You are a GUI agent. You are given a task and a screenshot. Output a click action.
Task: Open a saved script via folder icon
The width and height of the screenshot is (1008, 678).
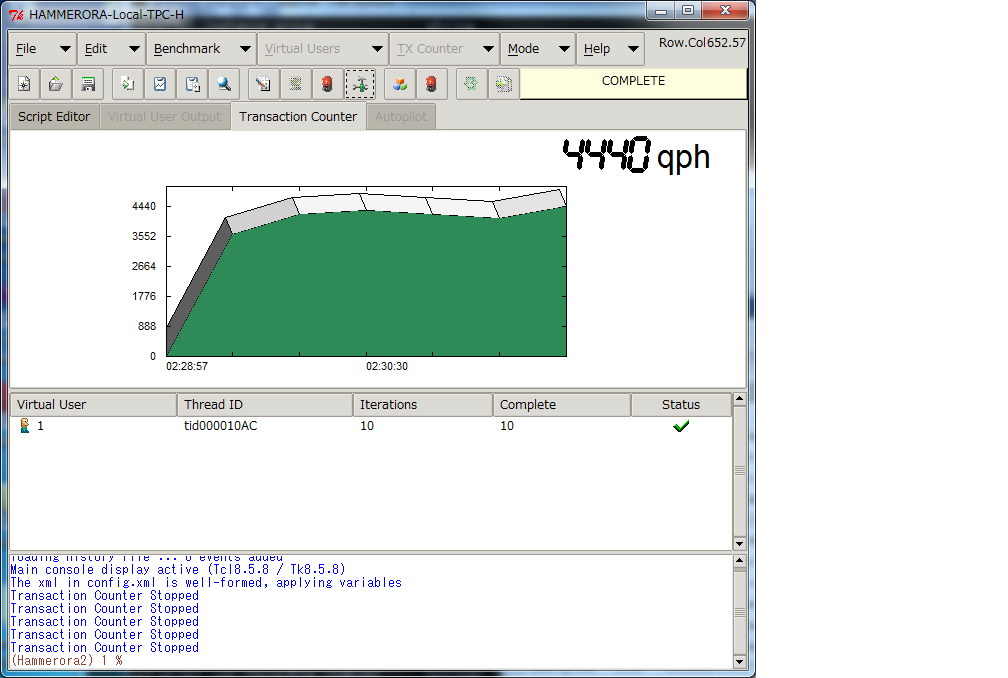coord(55,84)
